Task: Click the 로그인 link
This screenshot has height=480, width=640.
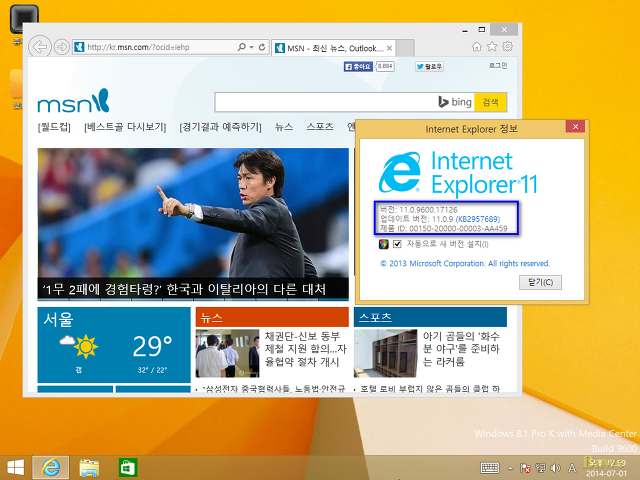Action: point(498,65)
